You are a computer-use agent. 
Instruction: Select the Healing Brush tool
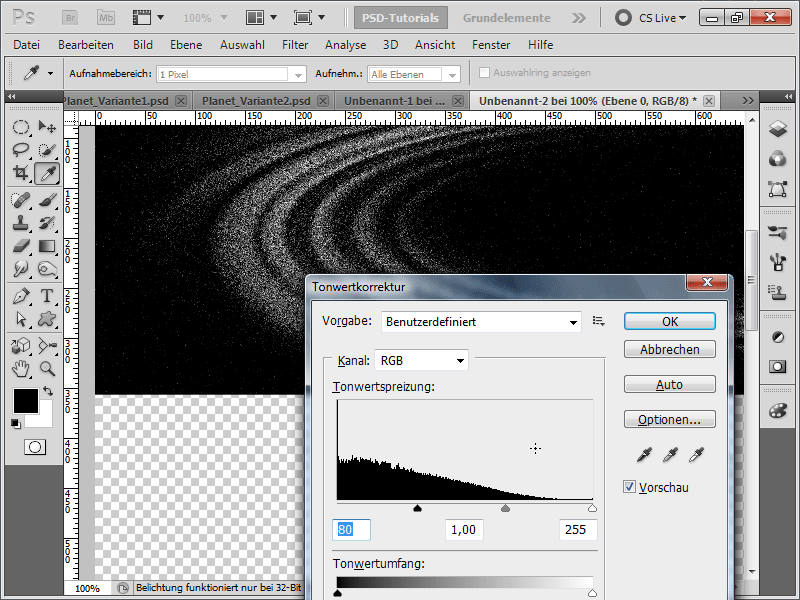20,199
